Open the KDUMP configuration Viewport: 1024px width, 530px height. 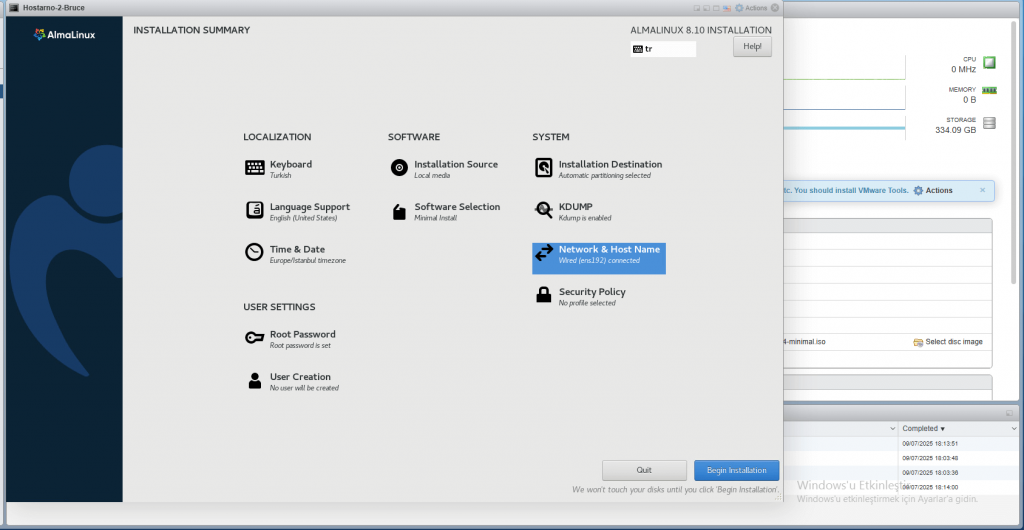(x=573, y=211)
